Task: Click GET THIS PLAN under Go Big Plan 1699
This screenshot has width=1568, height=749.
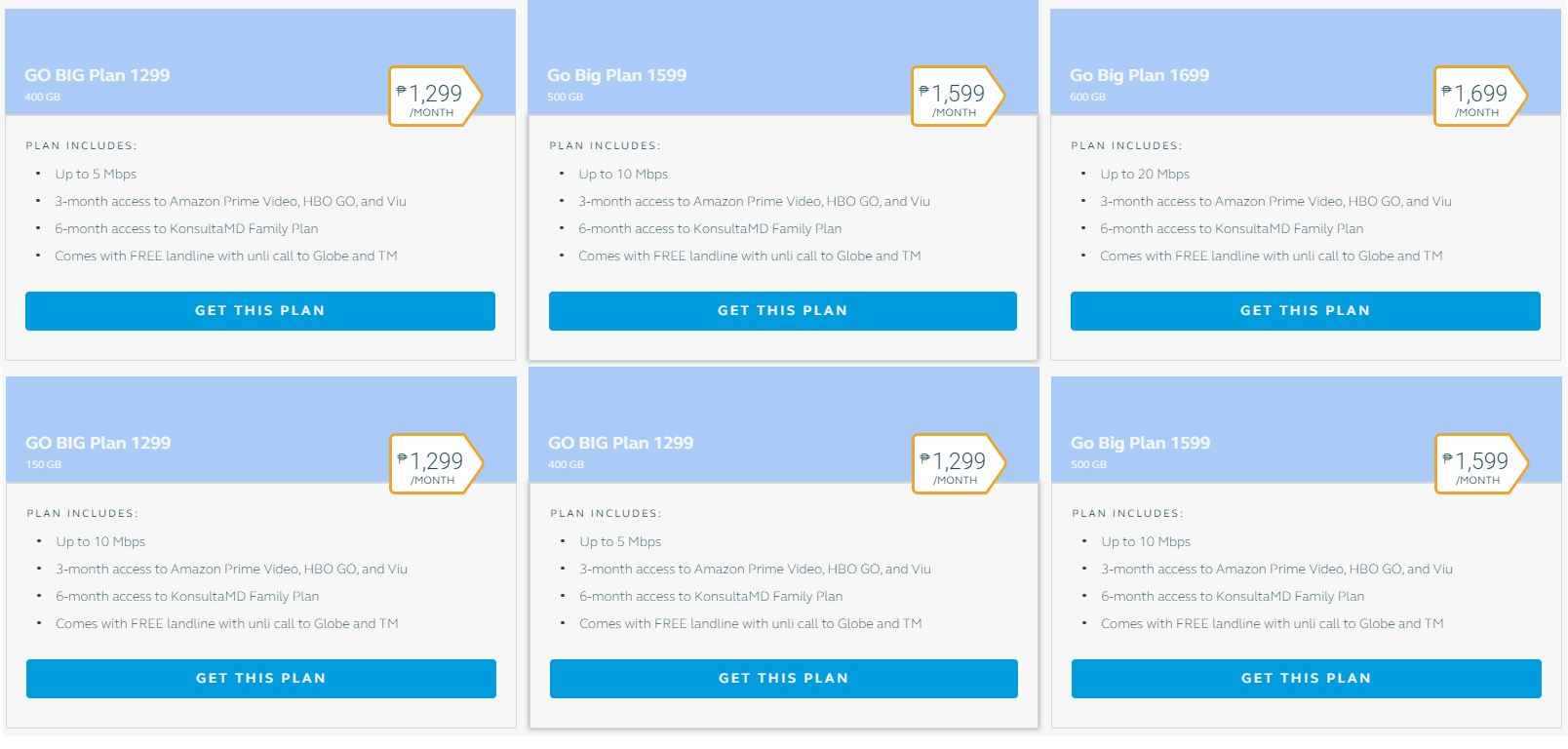Action: coord(1305,311)
